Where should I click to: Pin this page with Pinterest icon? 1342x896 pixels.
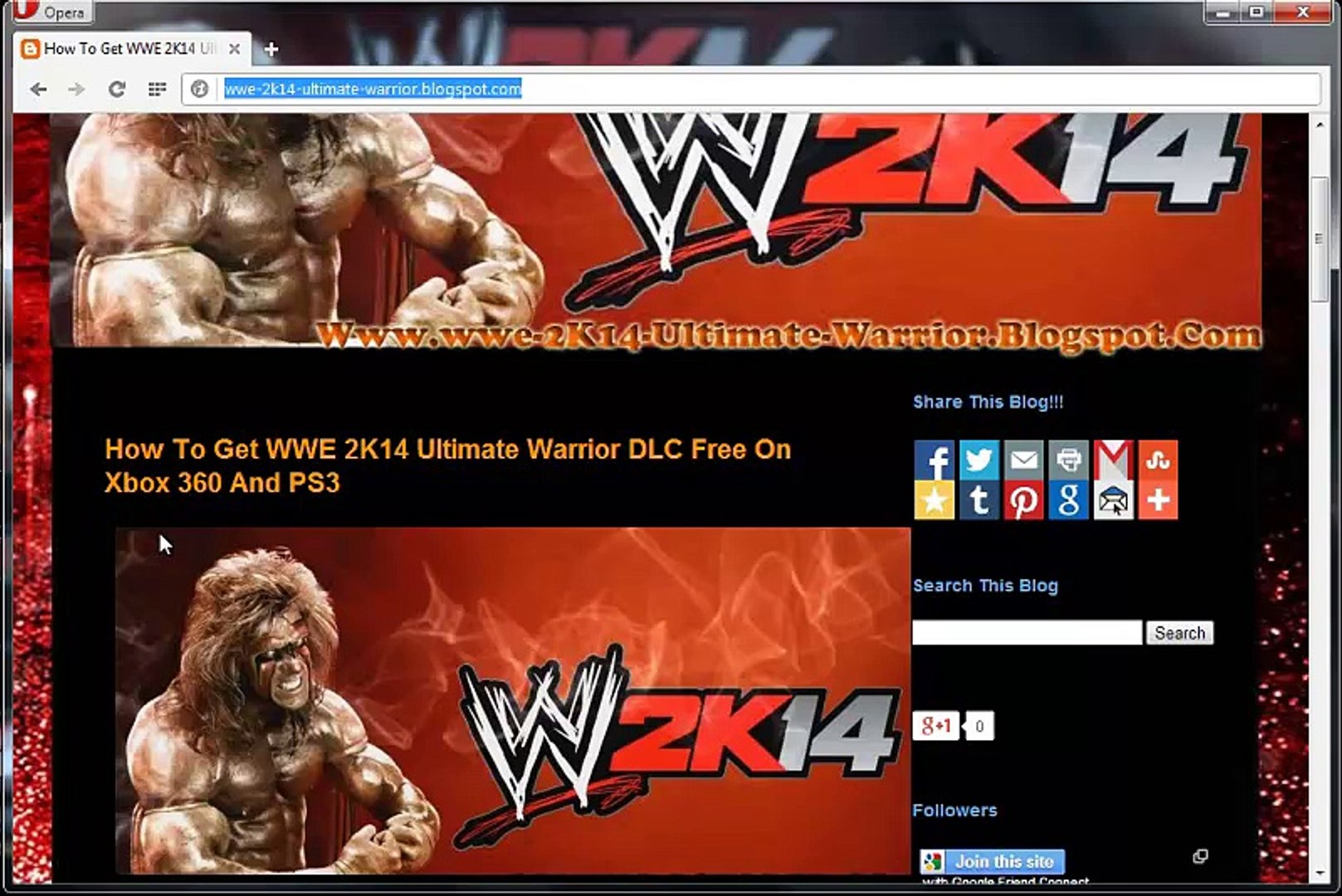click(1023, 500)
